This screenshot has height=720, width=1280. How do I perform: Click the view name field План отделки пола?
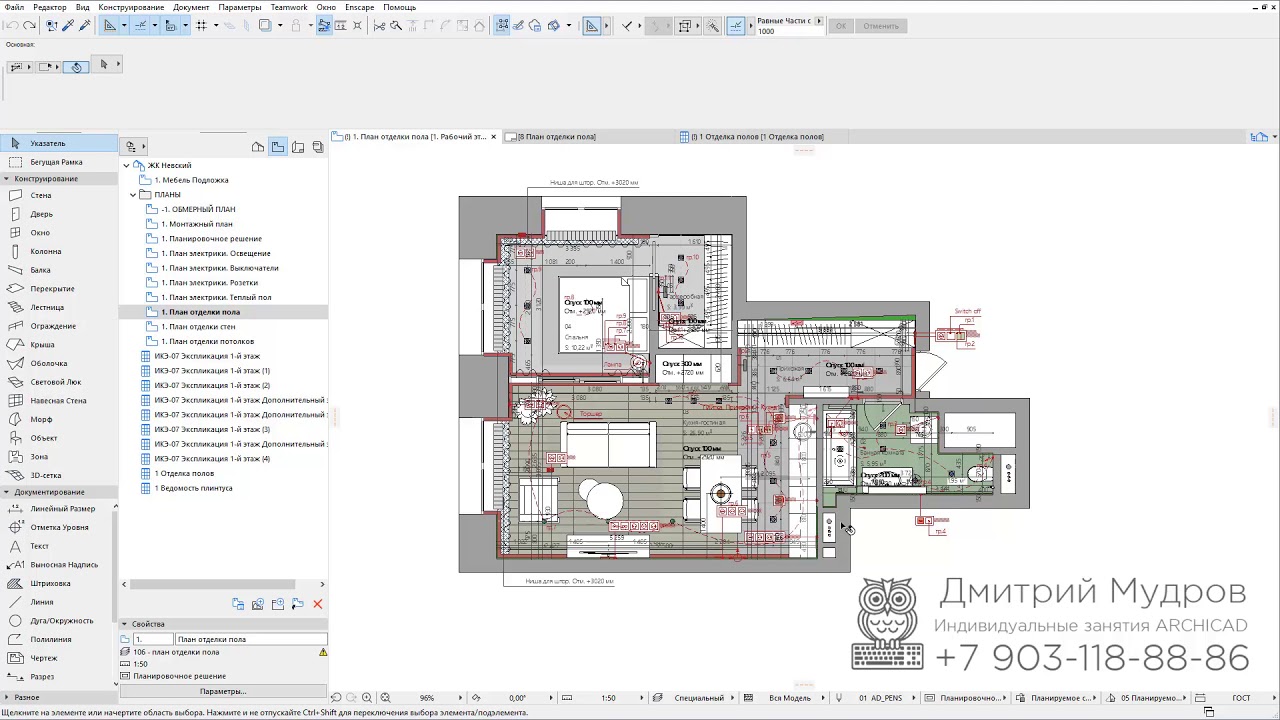point(251,639)
